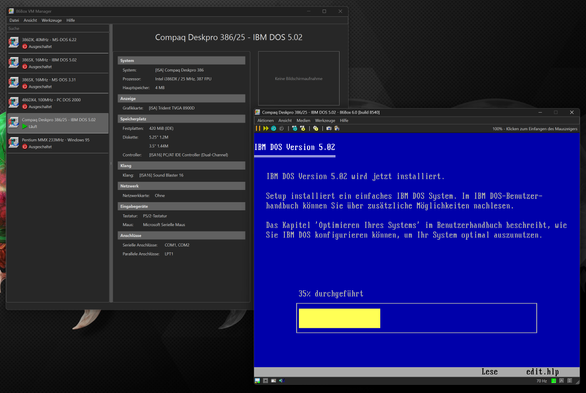Take a screenshot with the camera toolbar icon

[x=329, y=129]
